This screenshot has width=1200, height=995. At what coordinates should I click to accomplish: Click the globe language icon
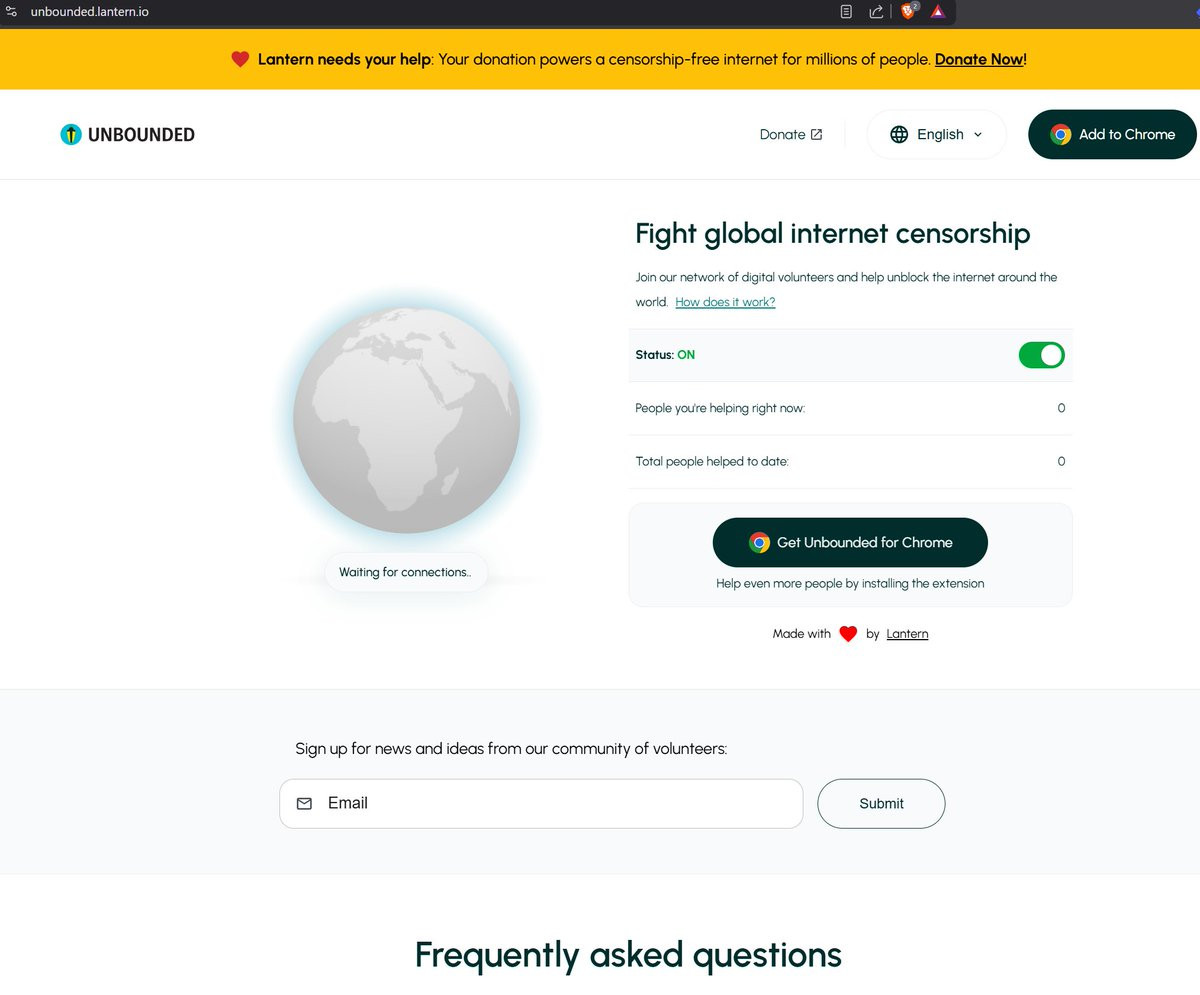pyautogui.click(x=899, y=134)
